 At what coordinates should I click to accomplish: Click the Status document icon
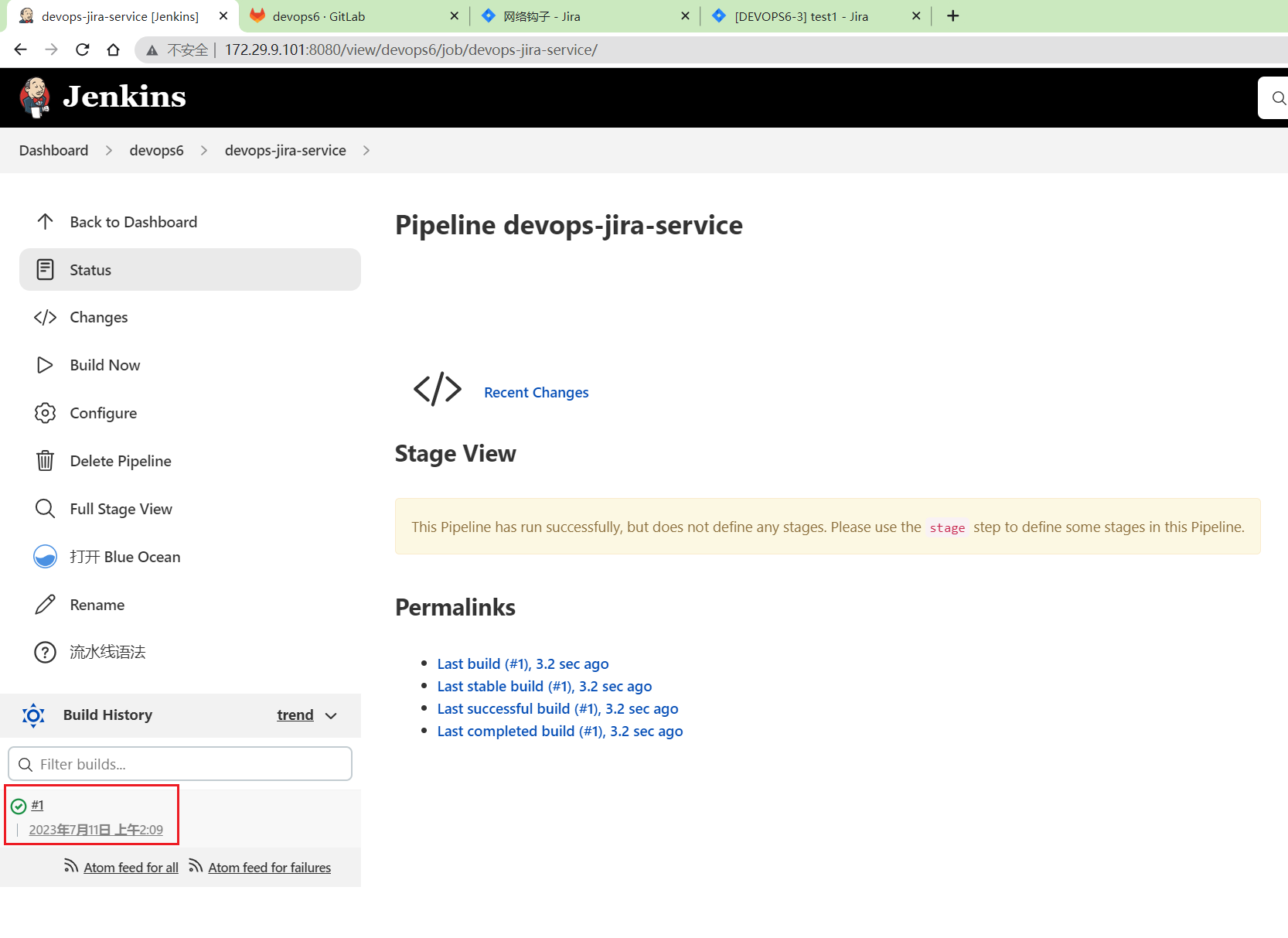[45, 270]
